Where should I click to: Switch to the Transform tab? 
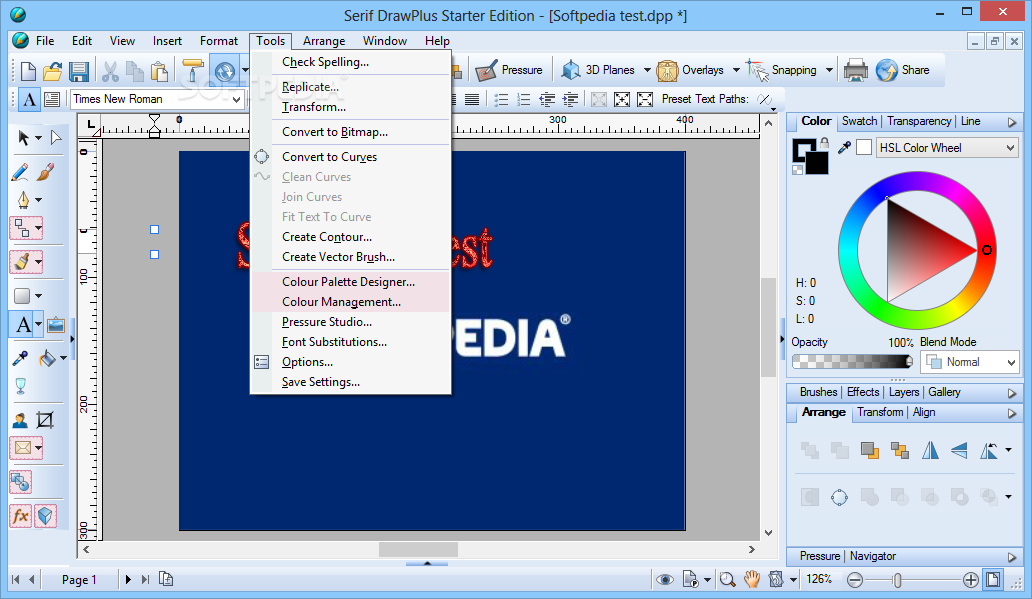tap(880, 412)
